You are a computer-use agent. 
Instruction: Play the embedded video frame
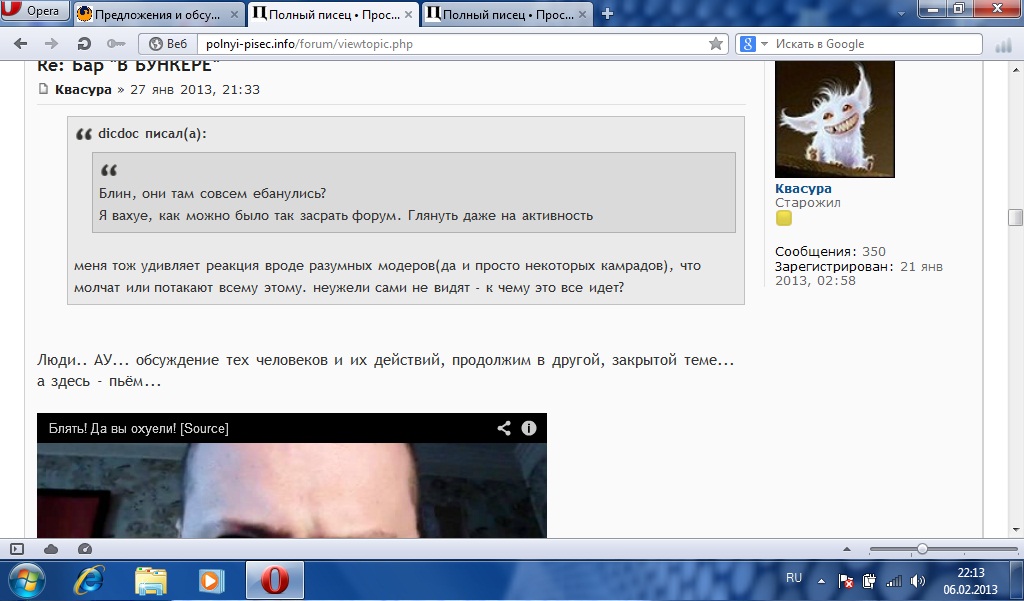point(291,490)
